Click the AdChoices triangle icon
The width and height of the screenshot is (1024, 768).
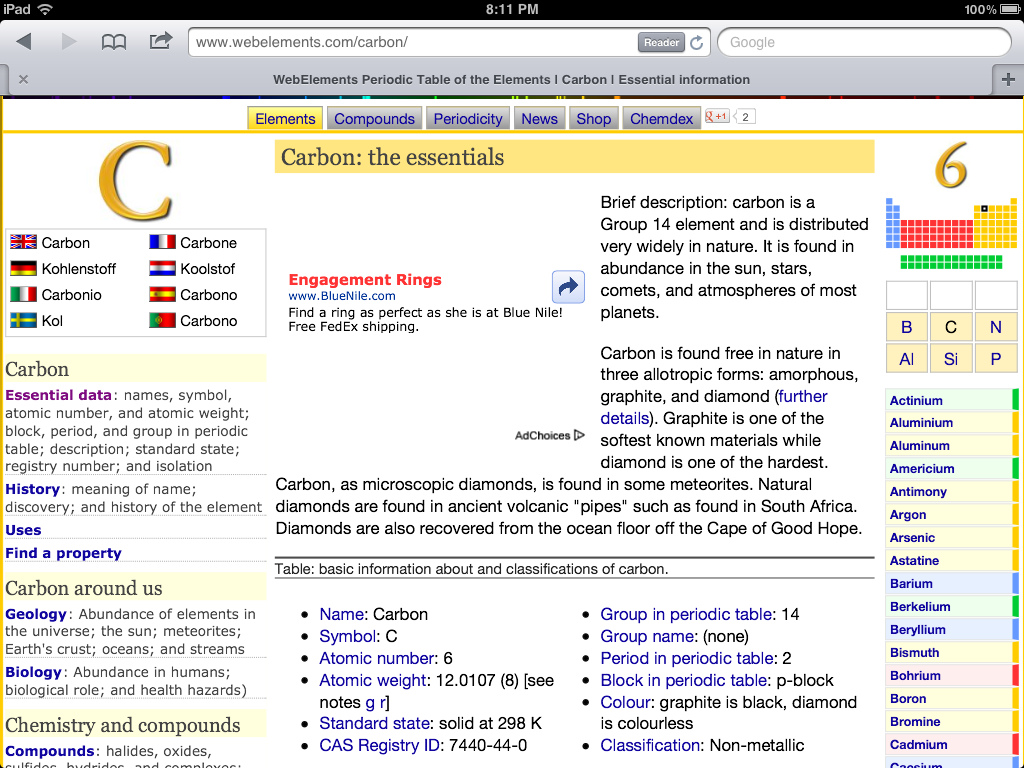pyautogui.click(x=579, y=435)
